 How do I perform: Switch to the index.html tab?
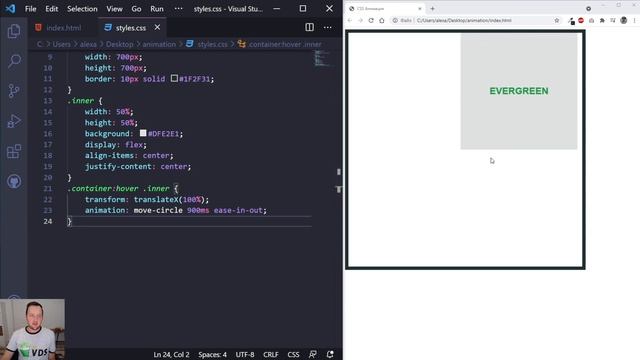coord(58,28)
